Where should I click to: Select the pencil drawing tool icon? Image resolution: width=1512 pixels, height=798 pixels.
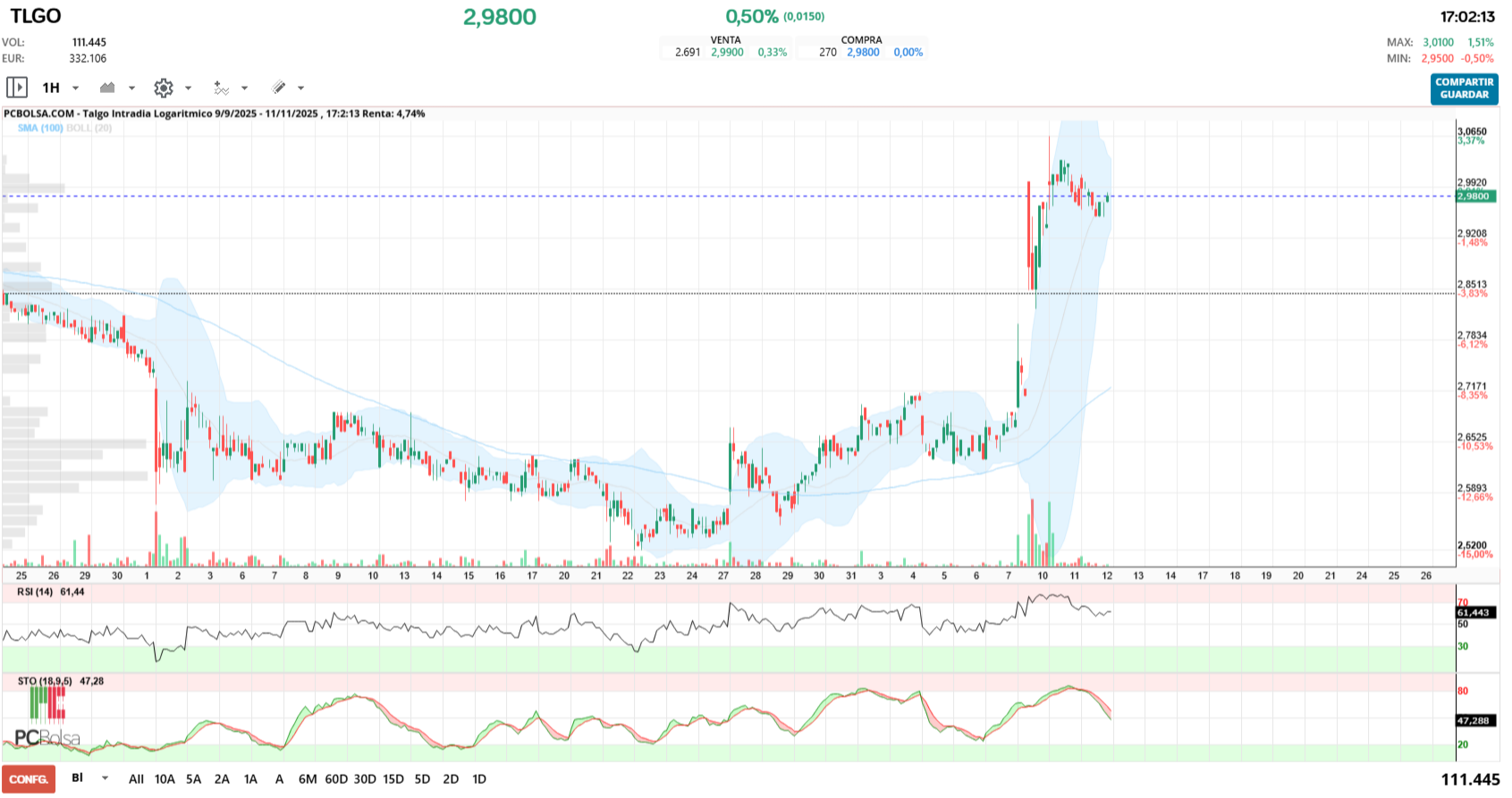[279, 88]
